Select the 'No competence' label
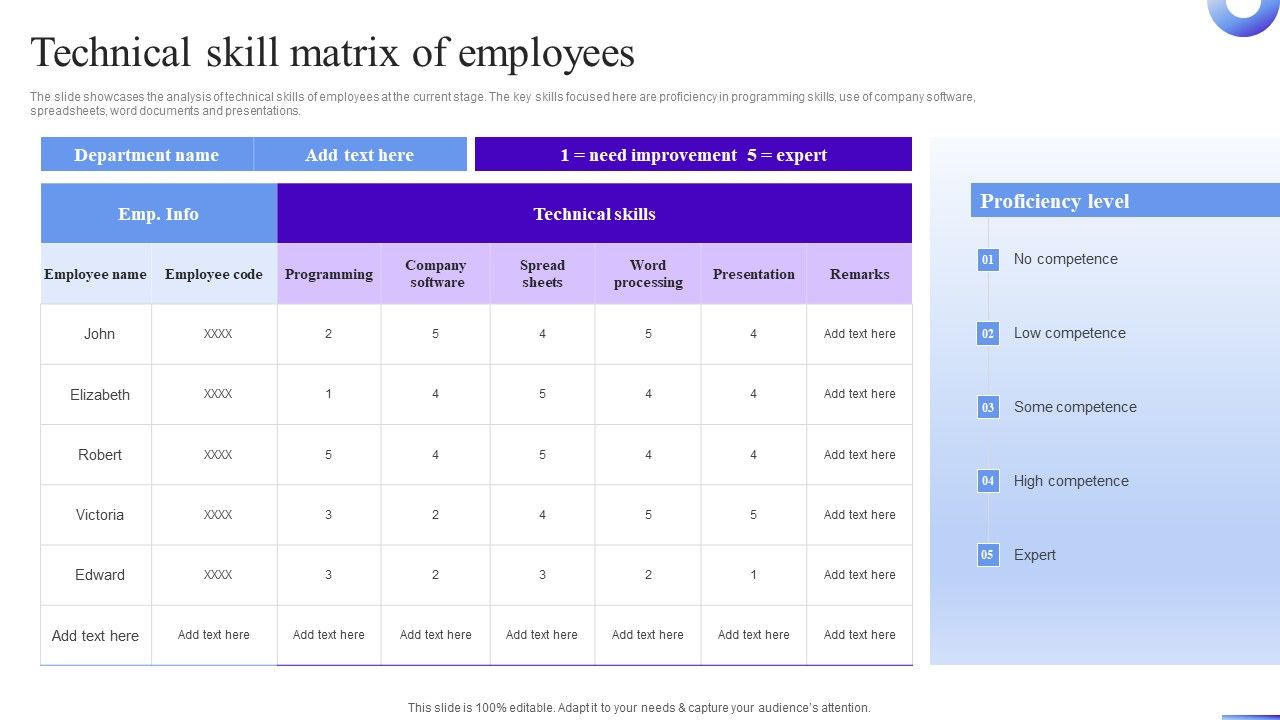This screenshot has width=1280, height=720. coord(1066,259)
